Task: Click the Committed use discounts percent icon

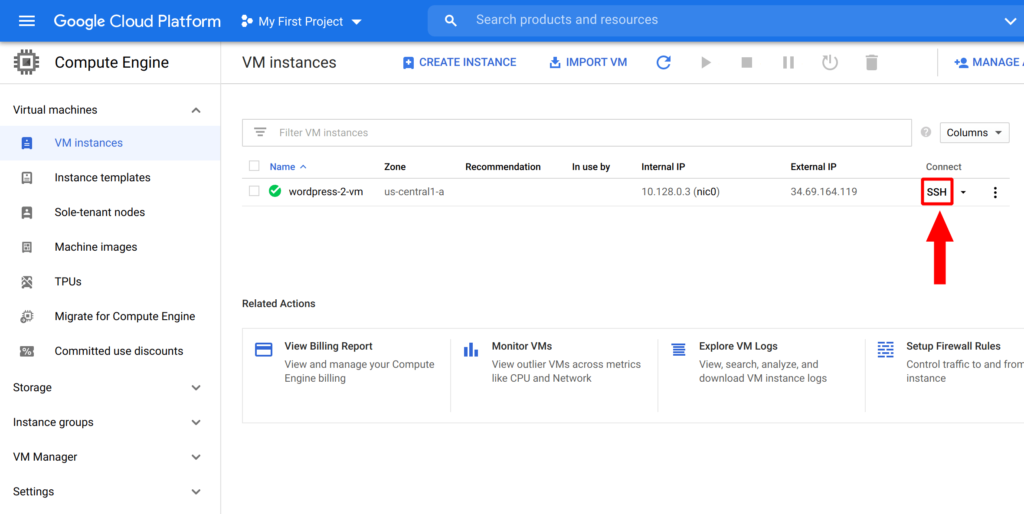Action: (x=27, y=351)
